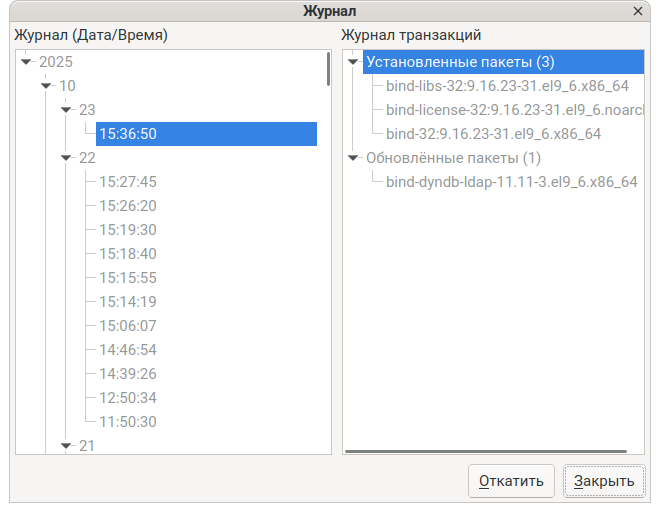Select the 15:36:50 transaction entry
Image resolution: width=660 pixels, height=512 pixels.
pyautogui.click(x=128, y=134)
